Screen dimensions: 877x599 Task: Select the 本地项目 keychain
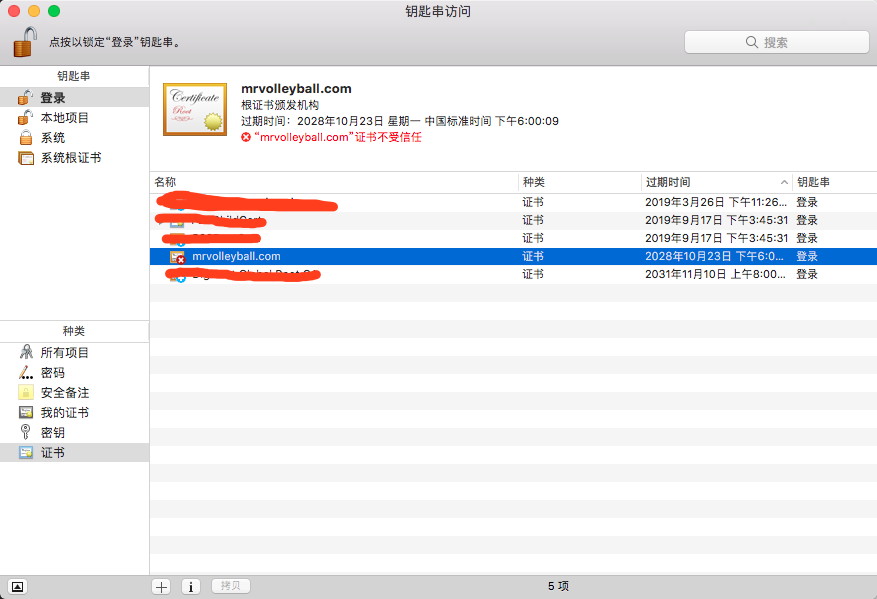click(x=74, y=117)
